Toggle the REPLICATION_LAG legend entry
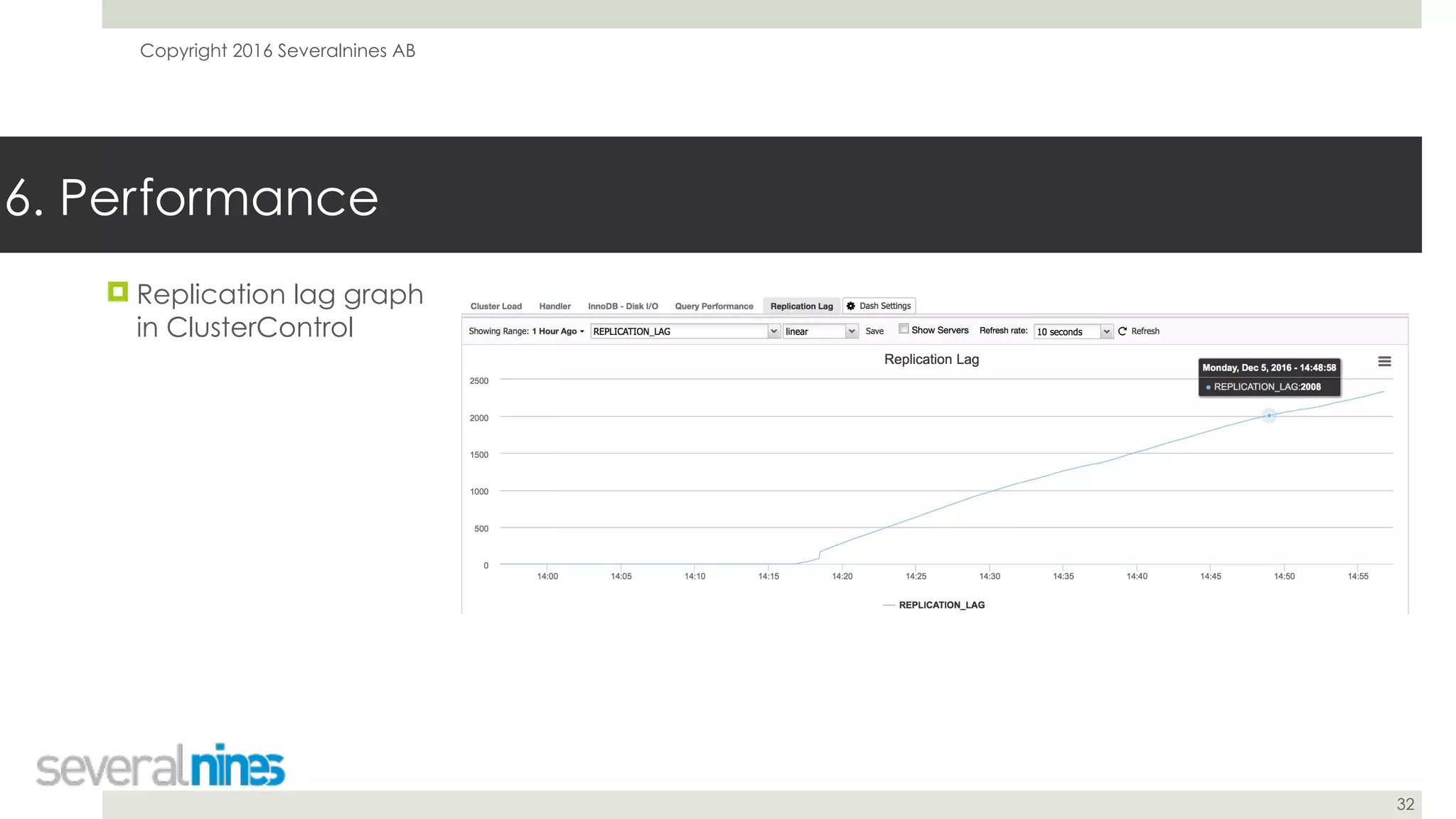The height and width of the screenshot is (819, 1456). tap(941, 605)
